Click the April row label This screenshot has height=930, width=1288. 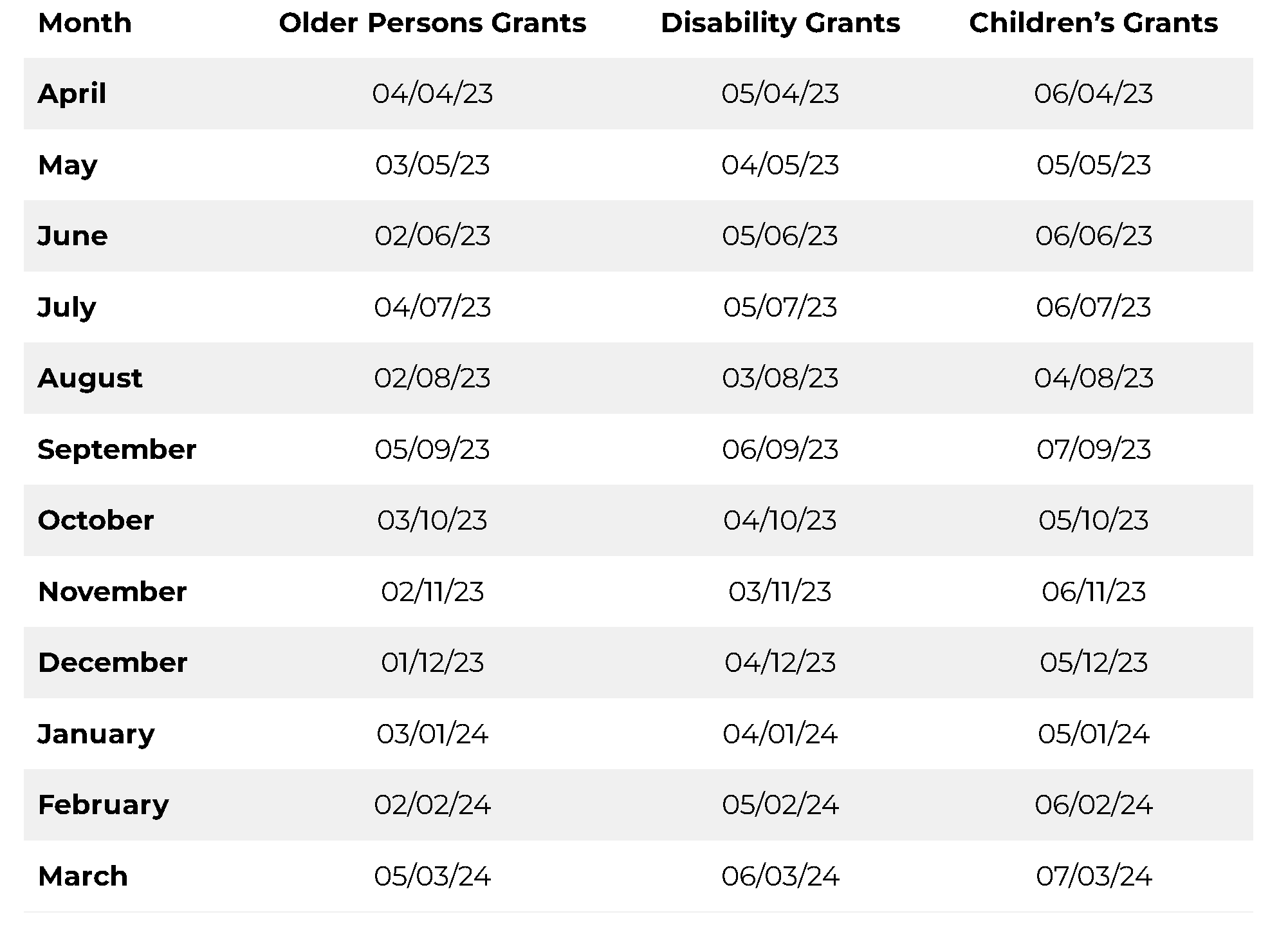[x=72, y=94]
